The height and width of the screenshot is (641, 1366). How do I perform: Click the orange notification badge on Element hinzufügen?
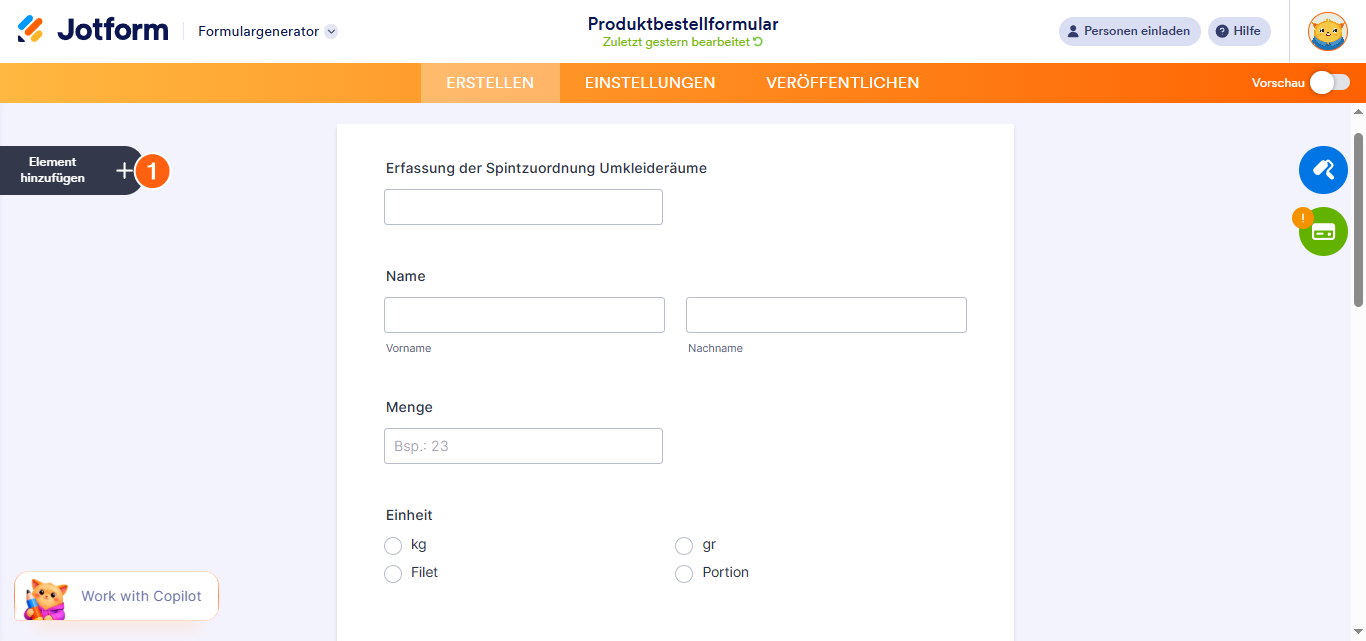click(x=152, y=170)
